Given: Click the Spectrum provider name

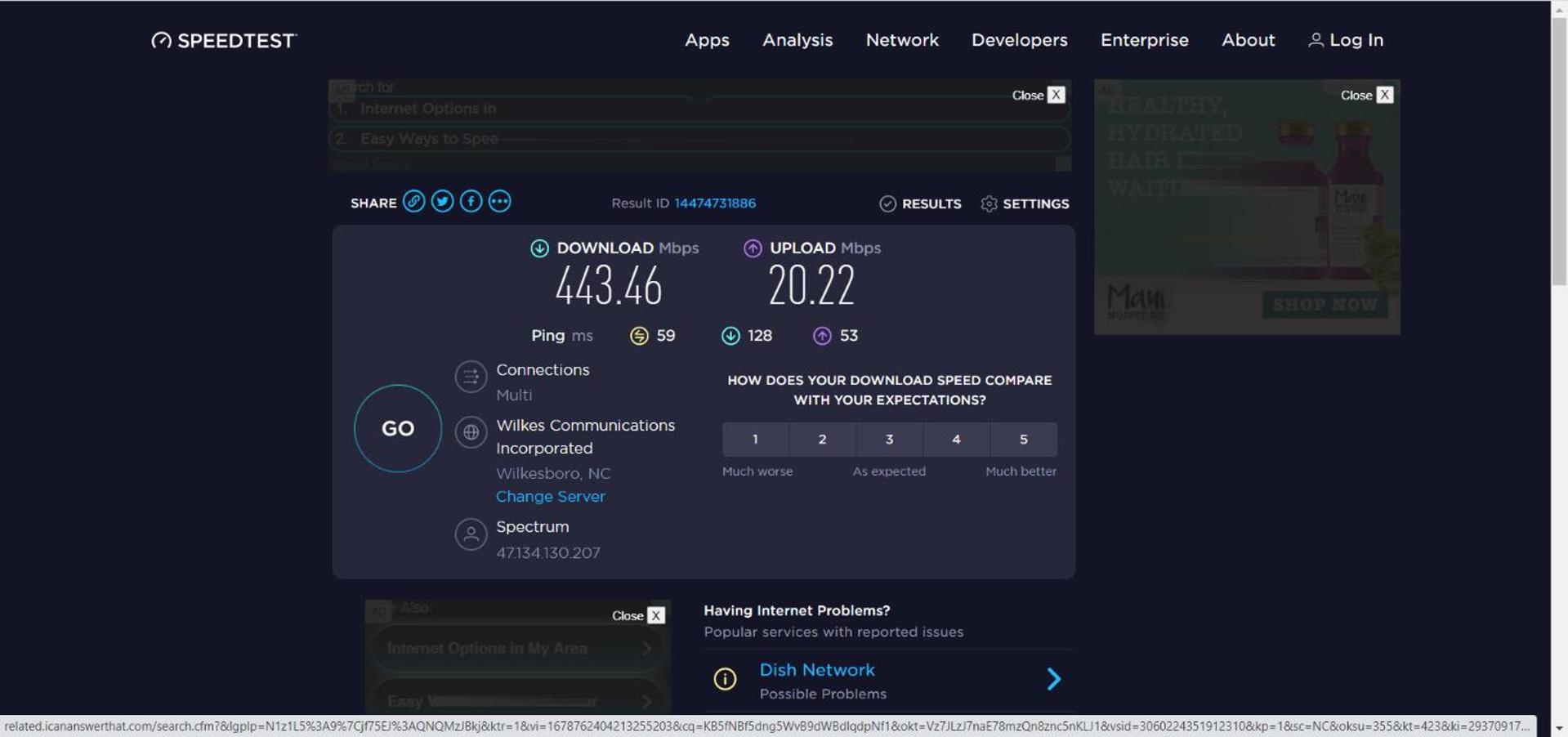Looking at the screenshot, I should pyautogui.click(x=533, y=527).
